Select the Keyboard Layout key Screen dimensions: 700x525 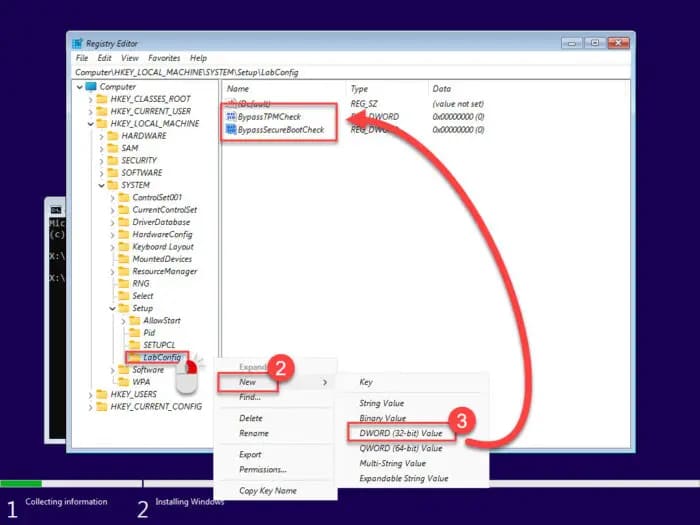pos(162,247)
